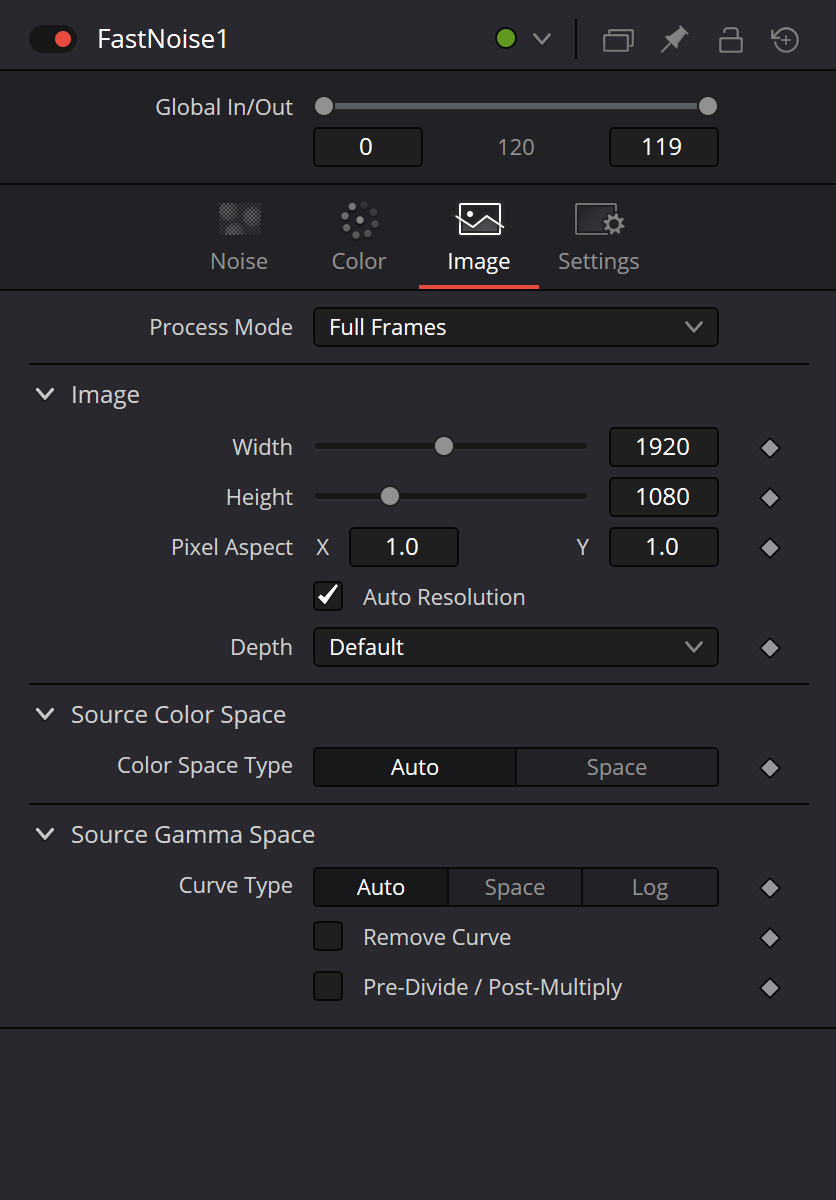Click the Global Out value field 119
The width and height of the screenshot is (836, 1200).
[x=664, y=147]
